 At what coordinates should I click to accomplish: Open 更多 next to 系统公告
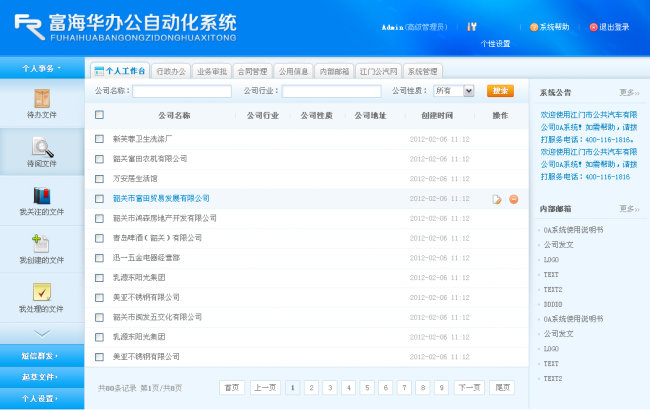coord(629,92)
